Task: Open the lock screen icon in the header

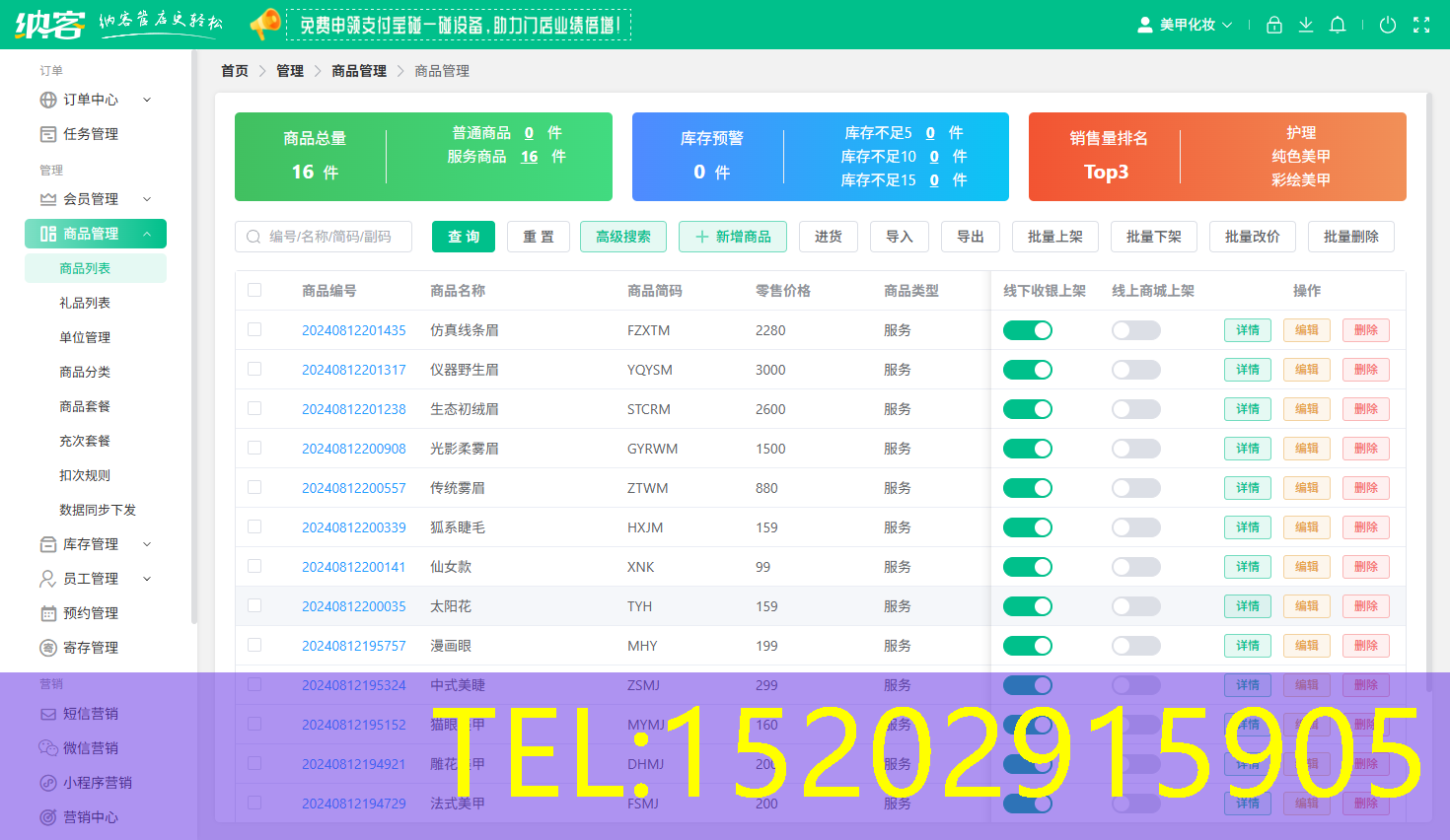Action: tap(1273, 25)
